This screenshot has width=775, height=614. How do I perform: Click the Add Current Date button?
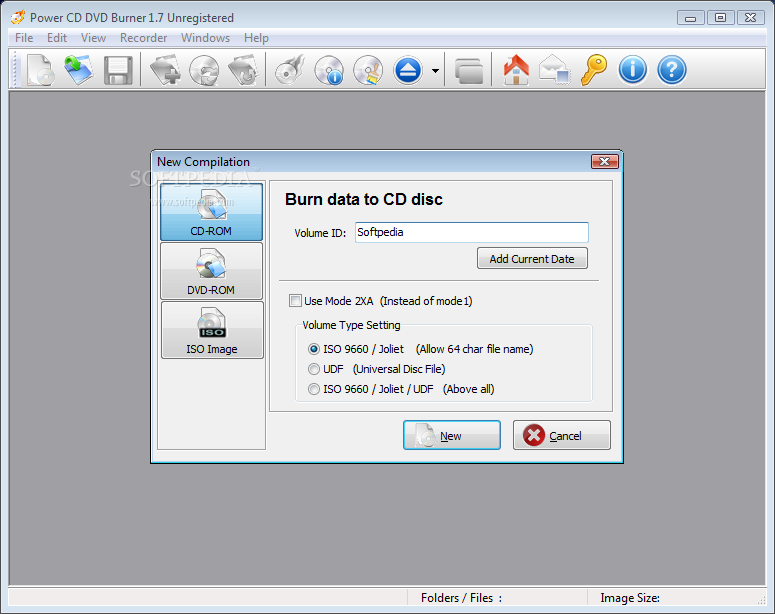point(532,259)
